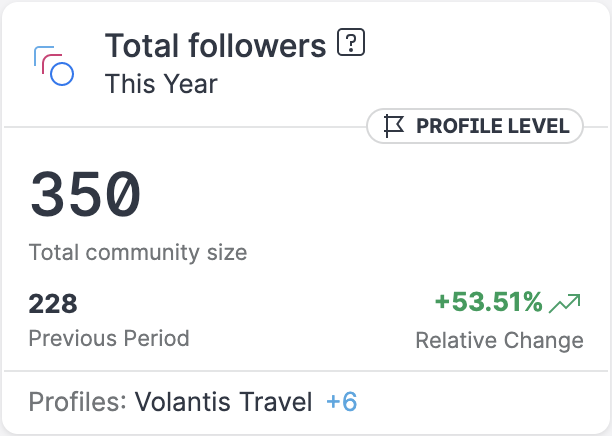Select the 228 previous period value

point(53,303)
